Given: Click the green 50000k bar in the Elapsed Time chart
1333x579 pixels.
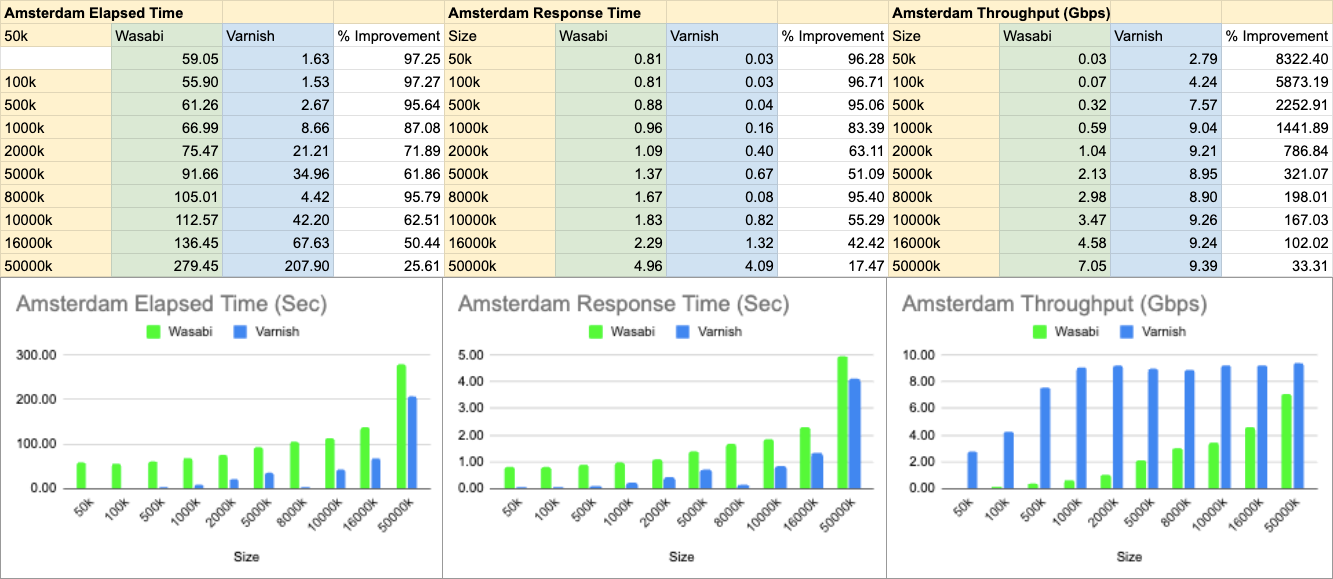Looking at the screenshot, I should click(401, 426).
